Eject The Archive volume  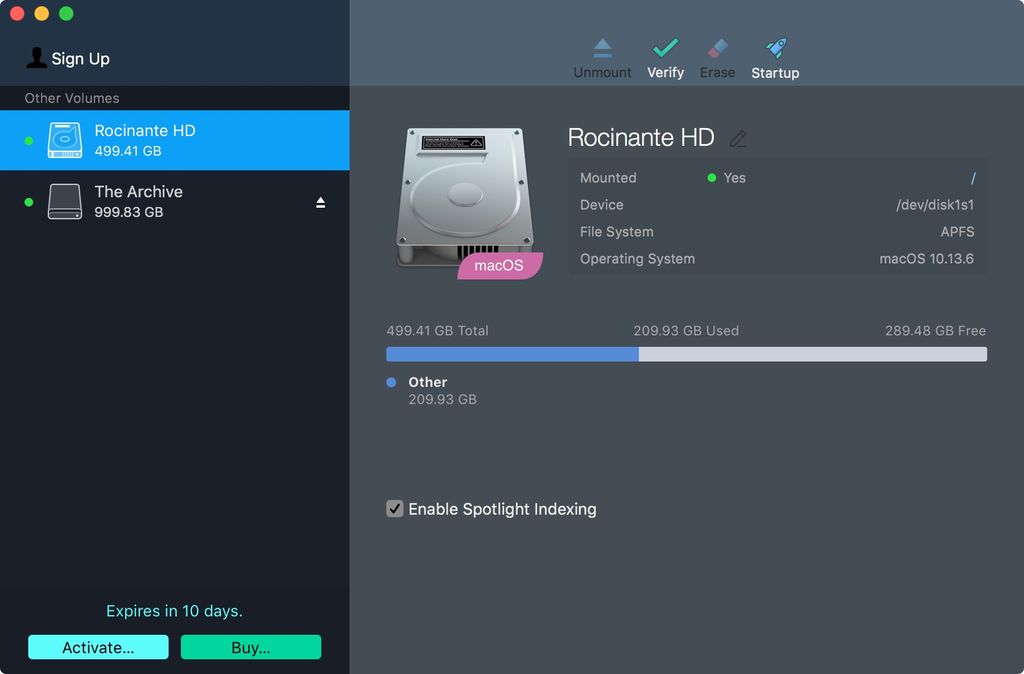[x=320, y=201]
